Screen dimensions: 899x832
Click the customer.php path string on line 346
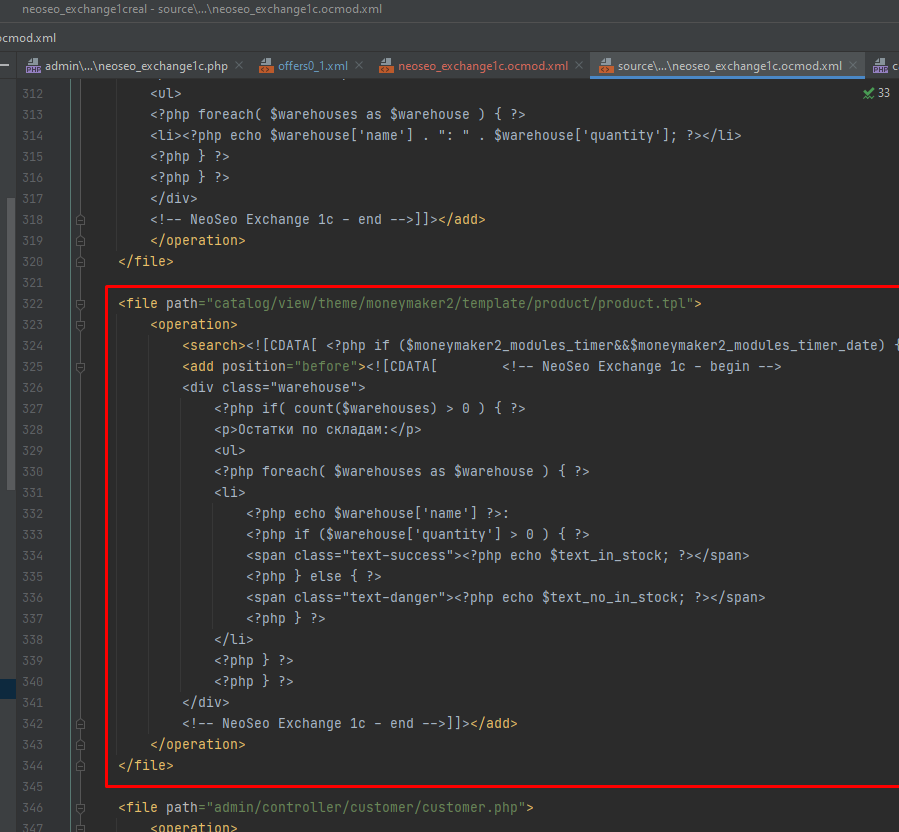click(x=366, y=807)
